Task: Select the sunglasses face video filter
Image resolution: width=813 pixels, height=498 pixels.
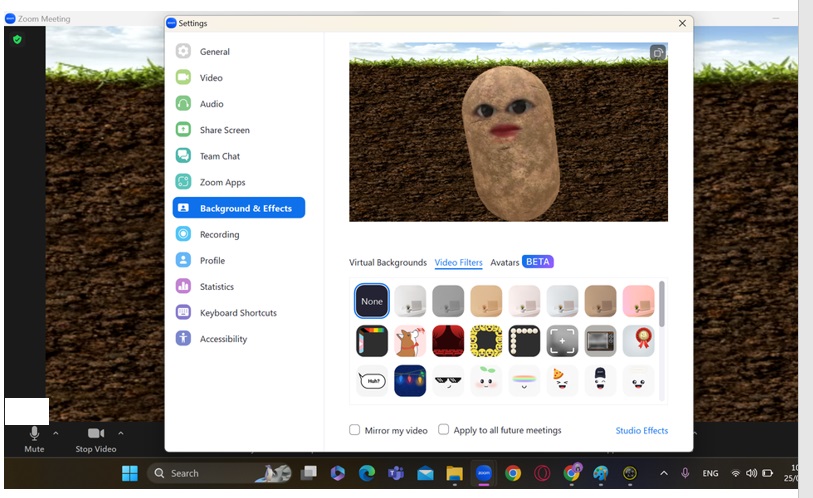Action: [x=448, y=381]
